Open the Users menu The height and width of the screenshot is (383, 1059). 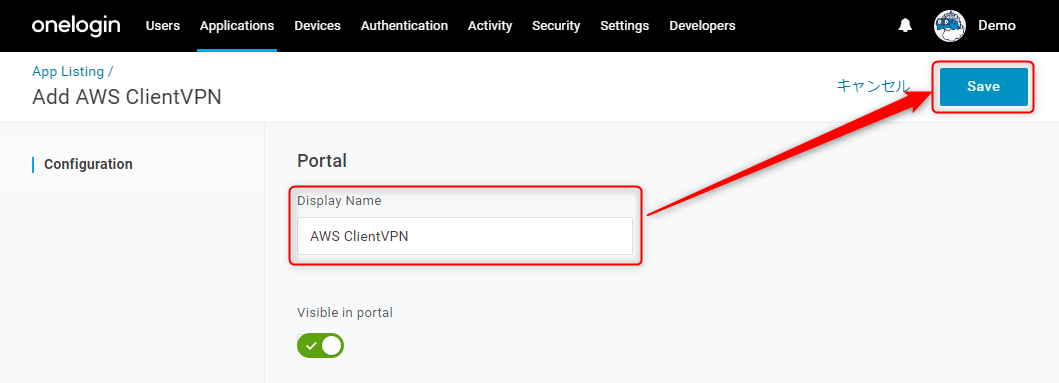coord(163,26)
